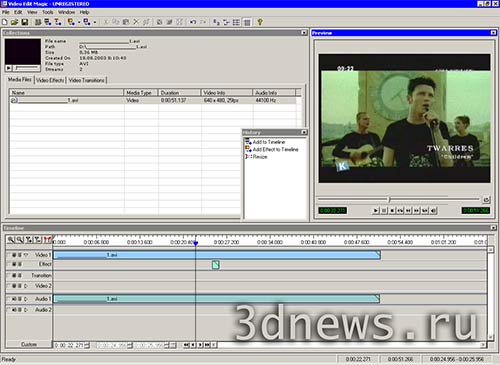Image resolution: width=500 pixels, height=365 pixels.
Task: Click the Audio 1 track speaker icon
Action: tap(14, 299)
